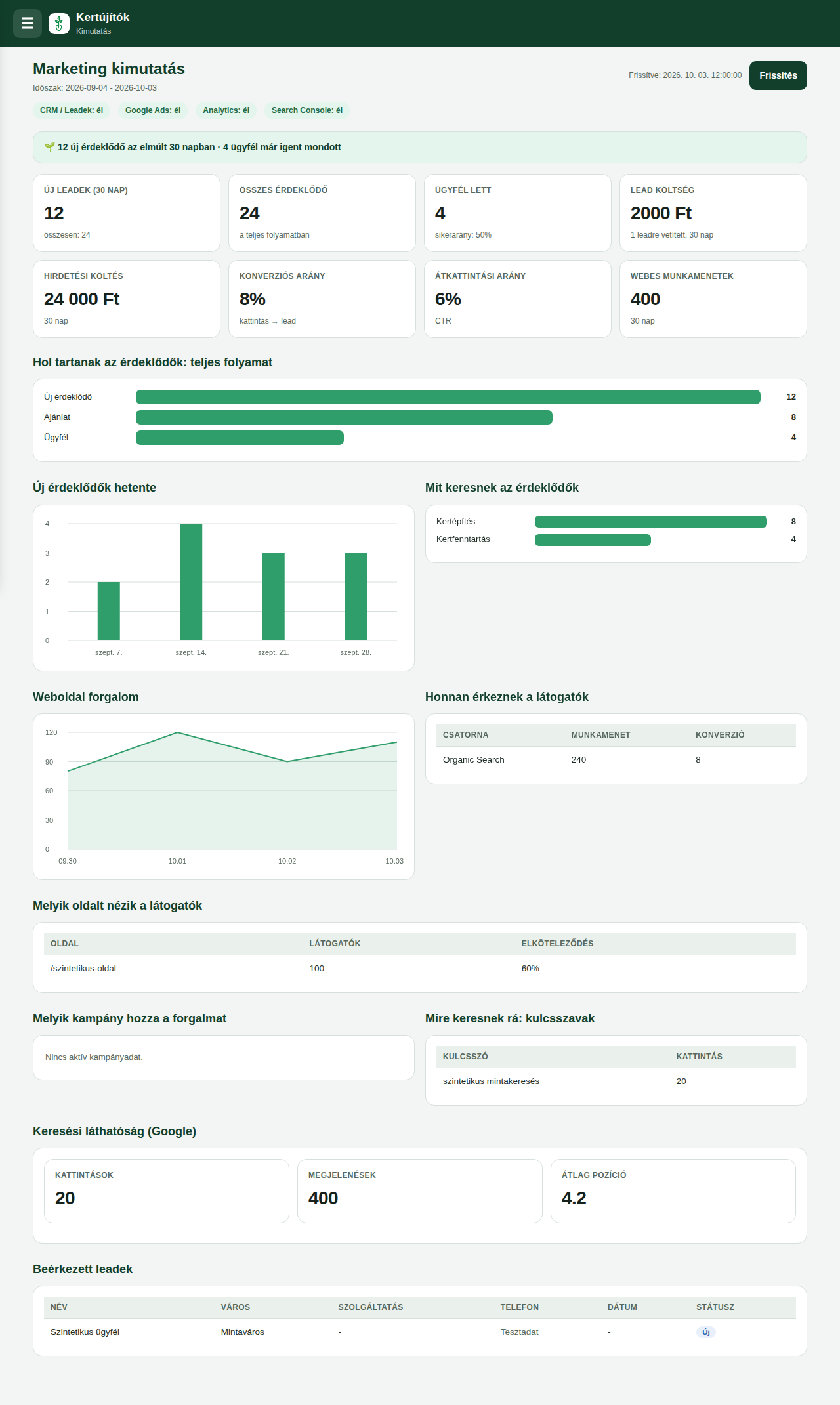The height and width of the screenshot is (1405, 840).
Task: Click the CRM / Leadek status badge
Action: pos(72,110)
